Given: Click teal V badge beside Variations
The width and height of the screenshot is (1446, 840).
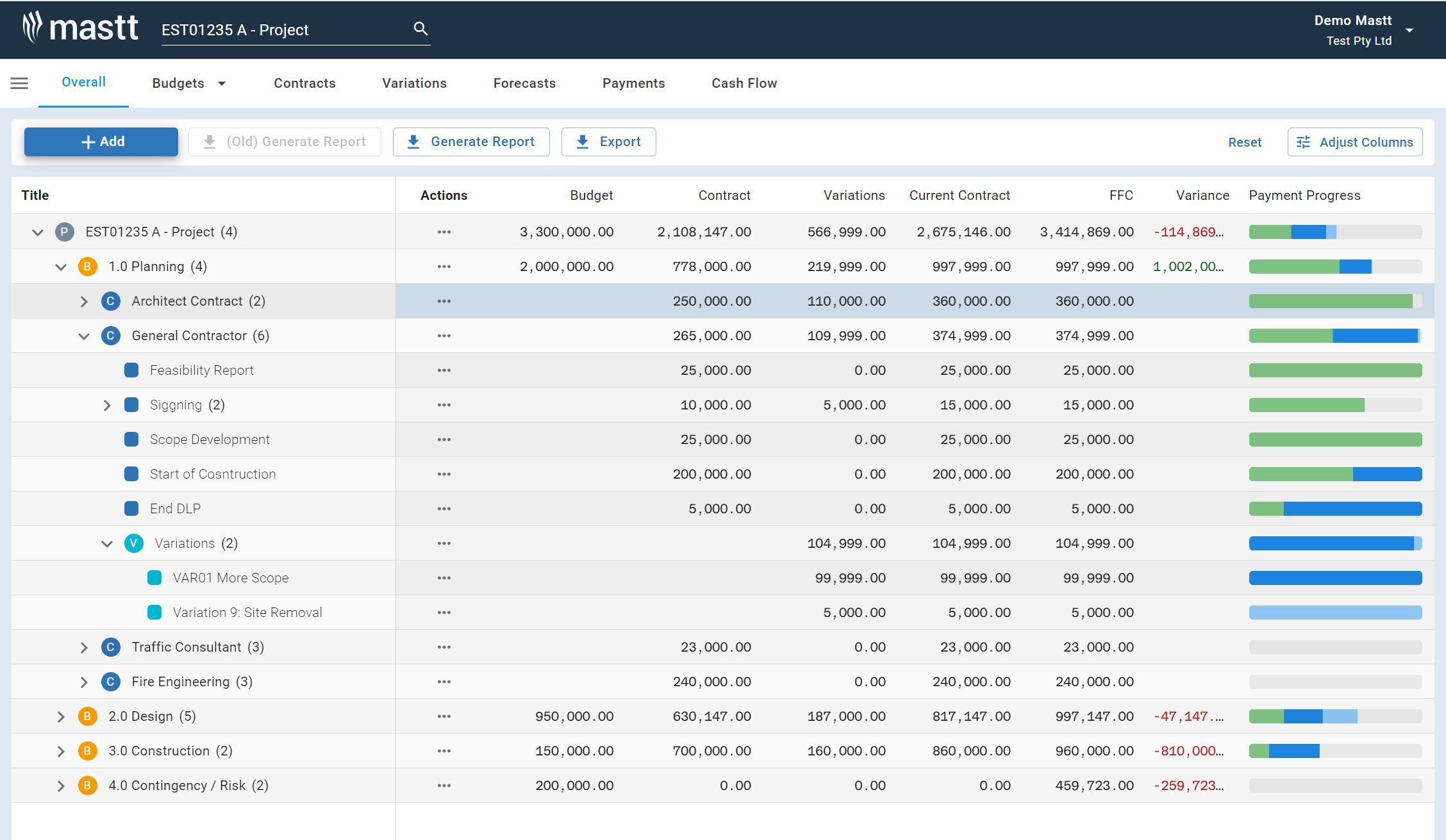Looking at the screenshot, I should pyautogui.click(x=133, y=543).
